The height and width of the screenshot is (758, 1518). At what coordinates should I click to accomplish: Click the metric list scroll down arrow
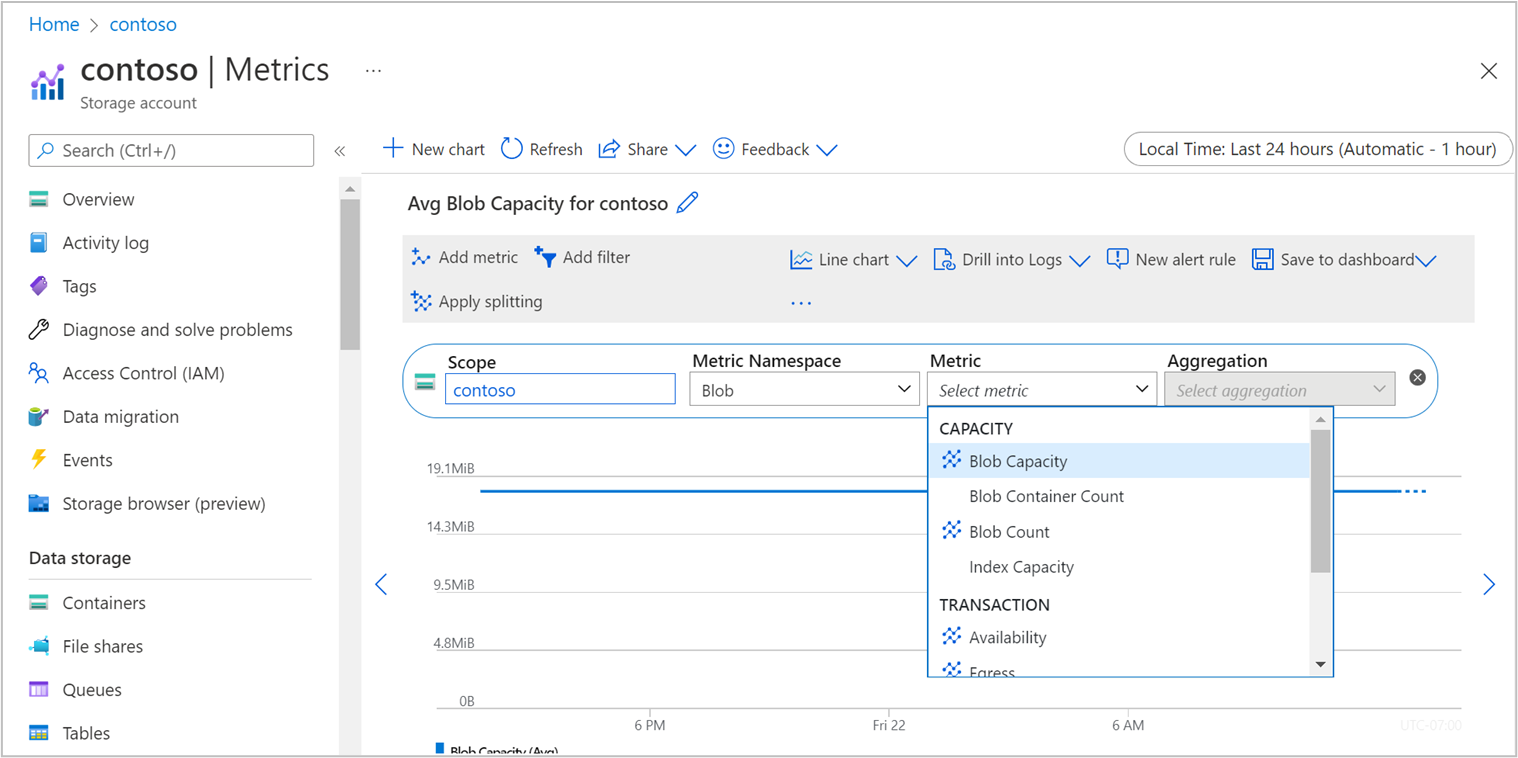tap(1320, 664)
